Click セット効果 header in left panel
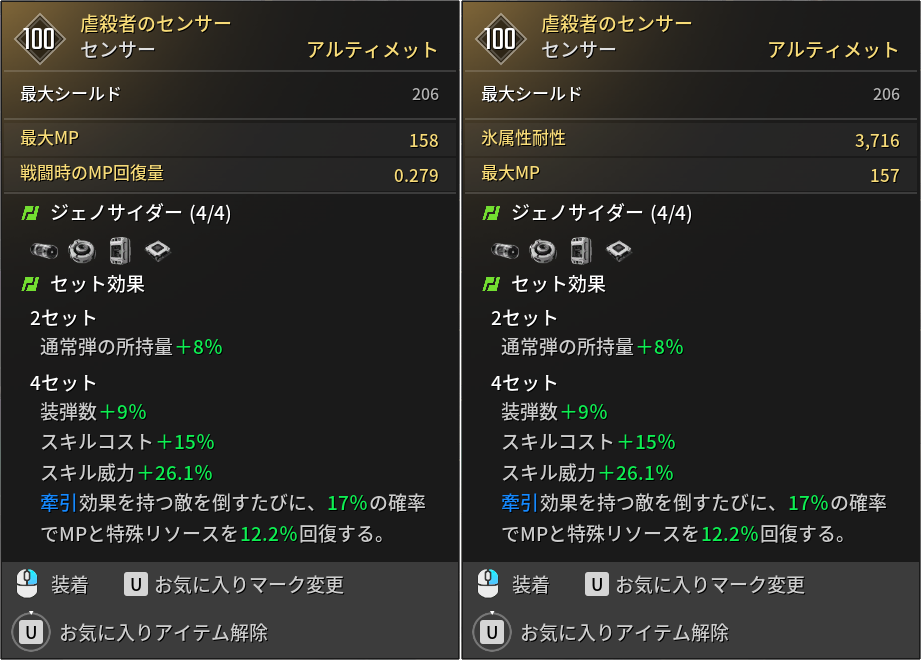Screen dimensions: 921x660 click(98, 284)
